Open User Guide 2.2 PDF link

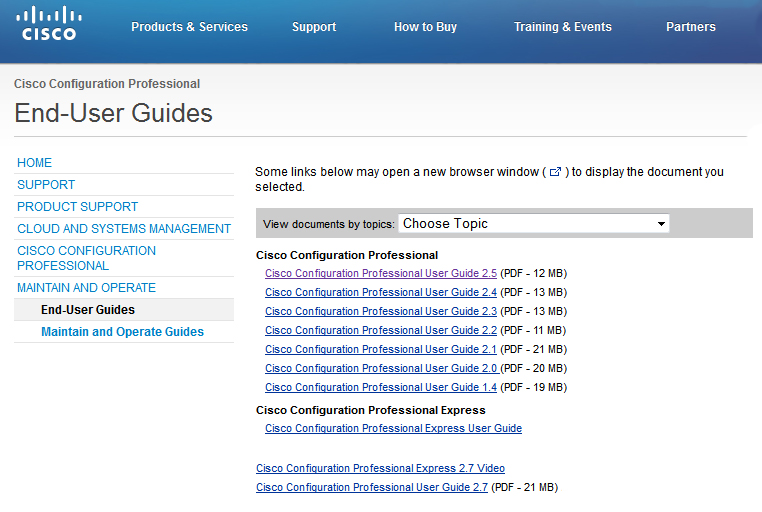click(x=381, y=330)
